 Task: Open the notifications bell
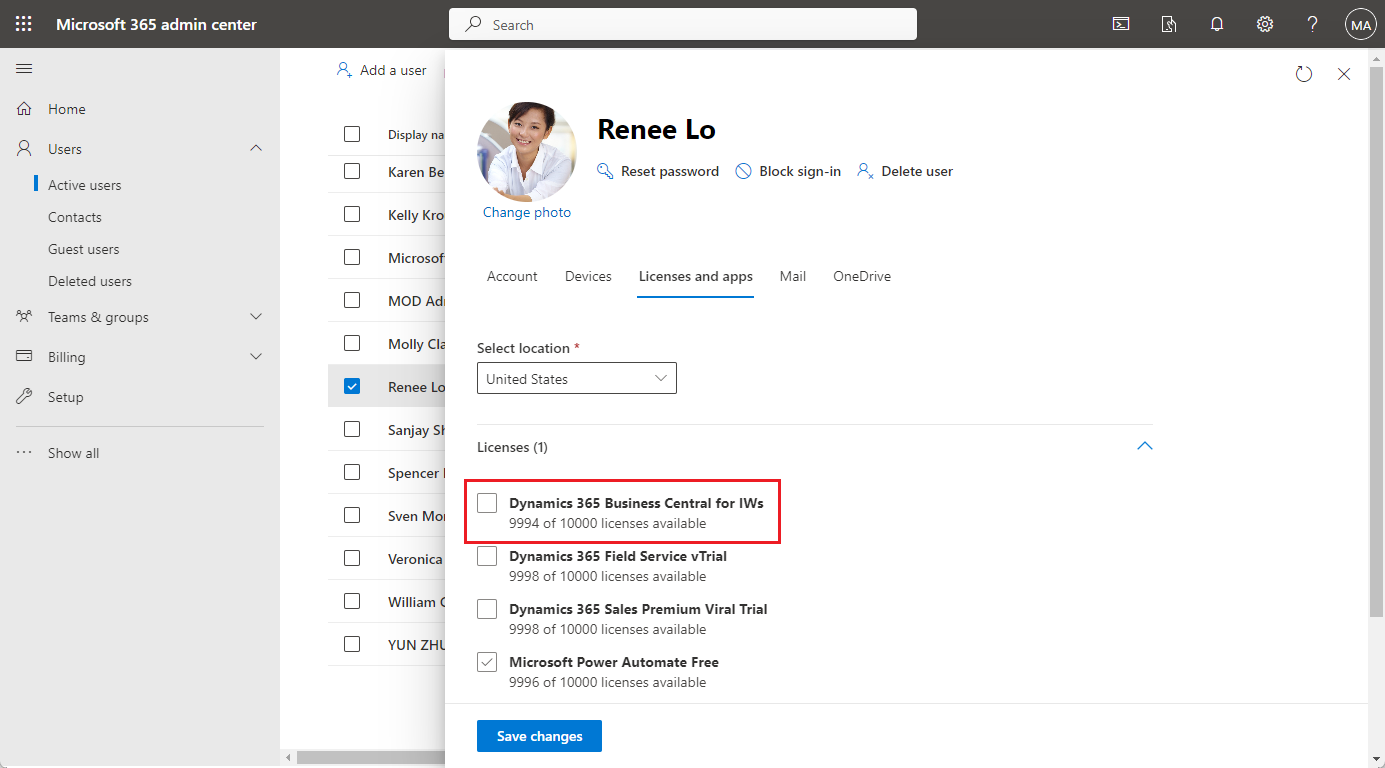pyautogui.click(x=1216, y=24)
